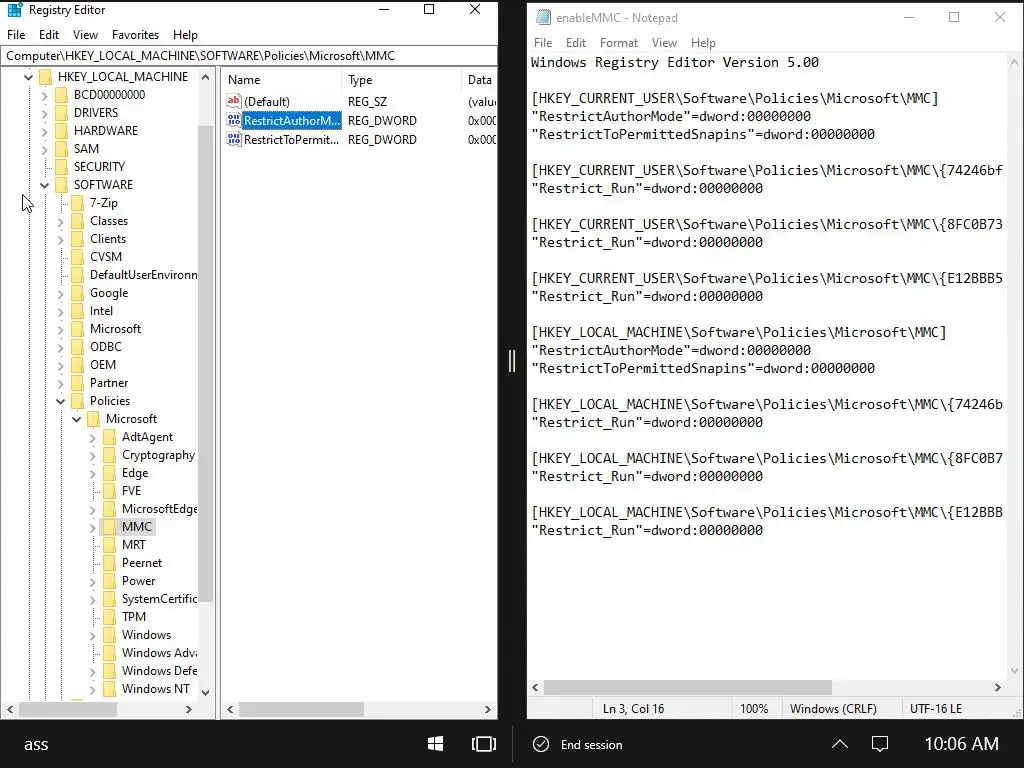The image size is (1024, 768).
Task: Click the Data column header
Action: tap(479, 80)
